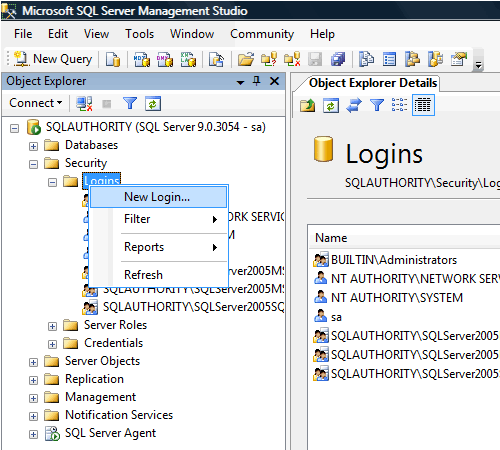Click the grayed Save disk icon
Image resolution: width=500 pixels, height=450 pixels.
click(x=315, y=59)
